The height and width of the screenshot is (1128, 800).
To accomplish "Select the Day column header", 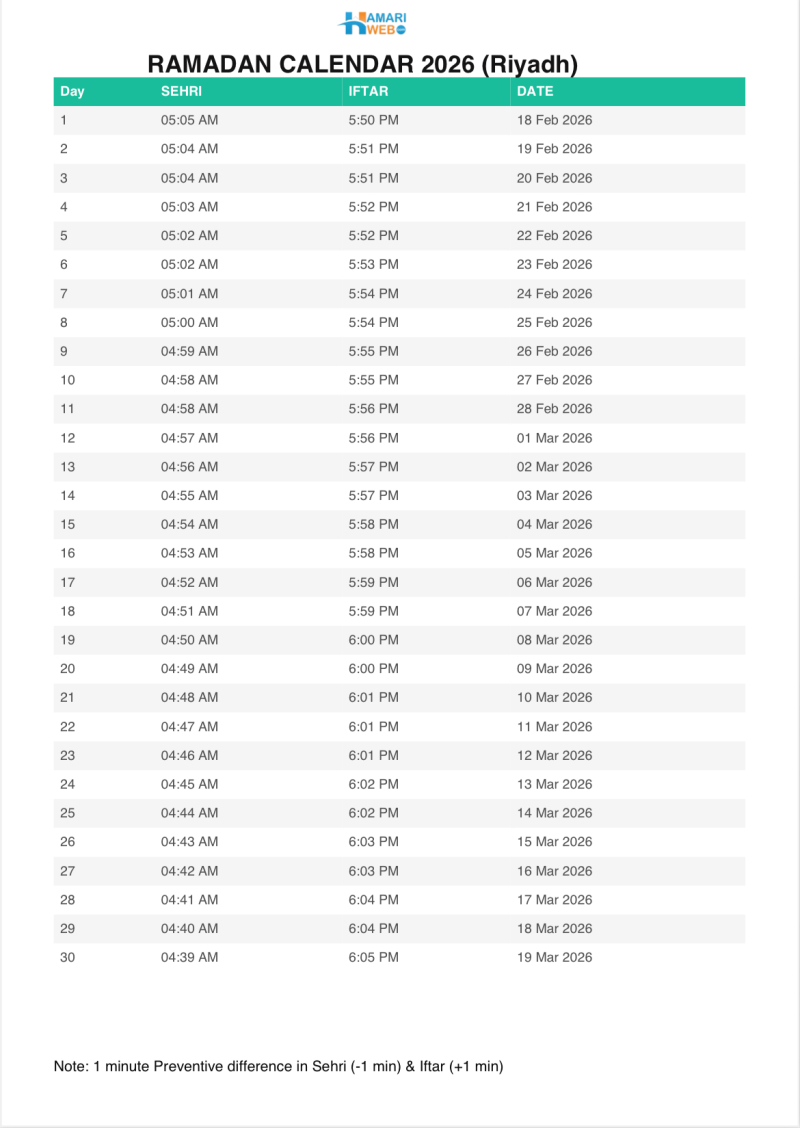I will pyautogui.click(x=72, y=91).
